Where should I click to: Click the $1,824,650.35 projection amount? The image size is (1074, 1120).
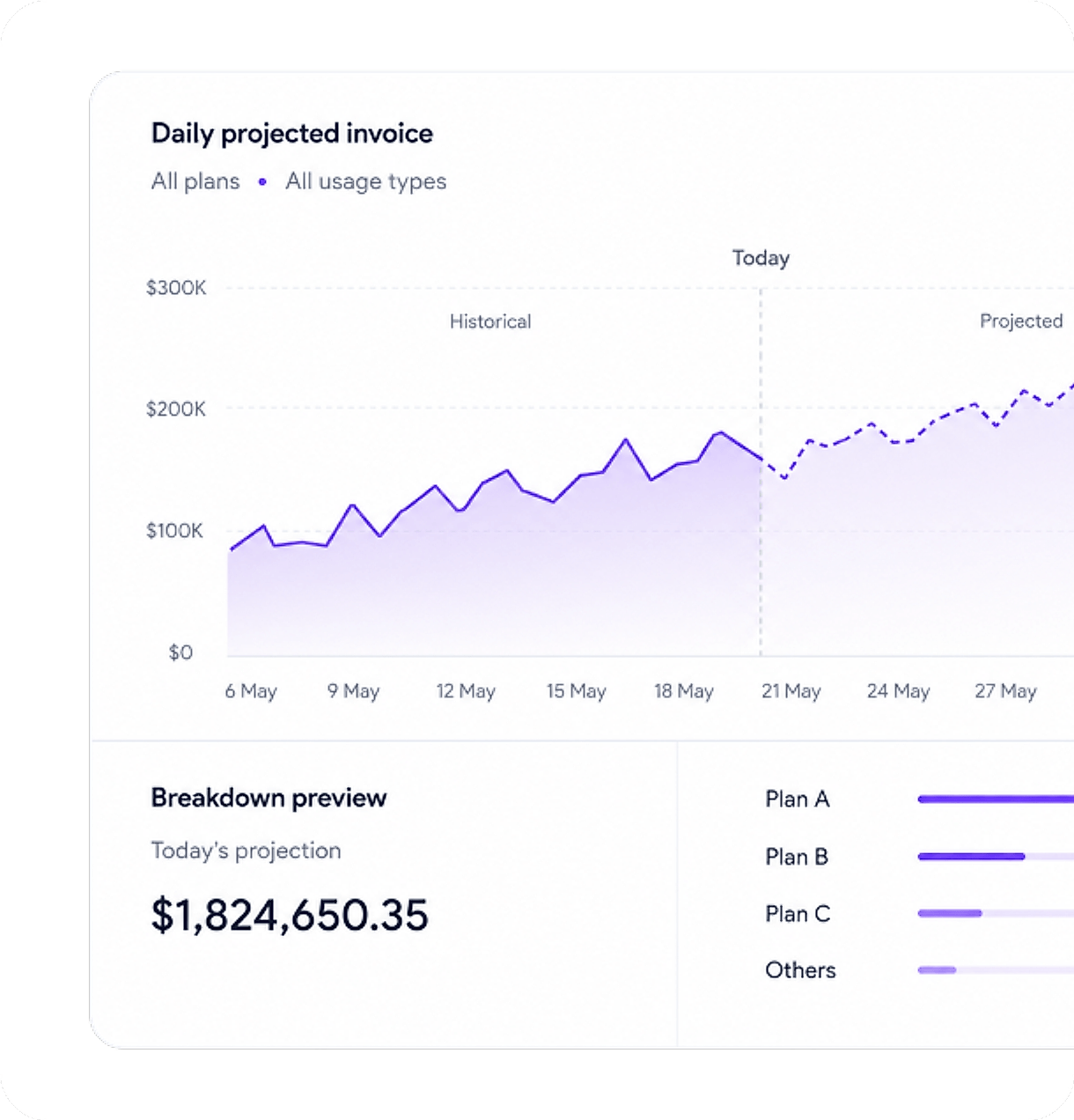[290, 915]
